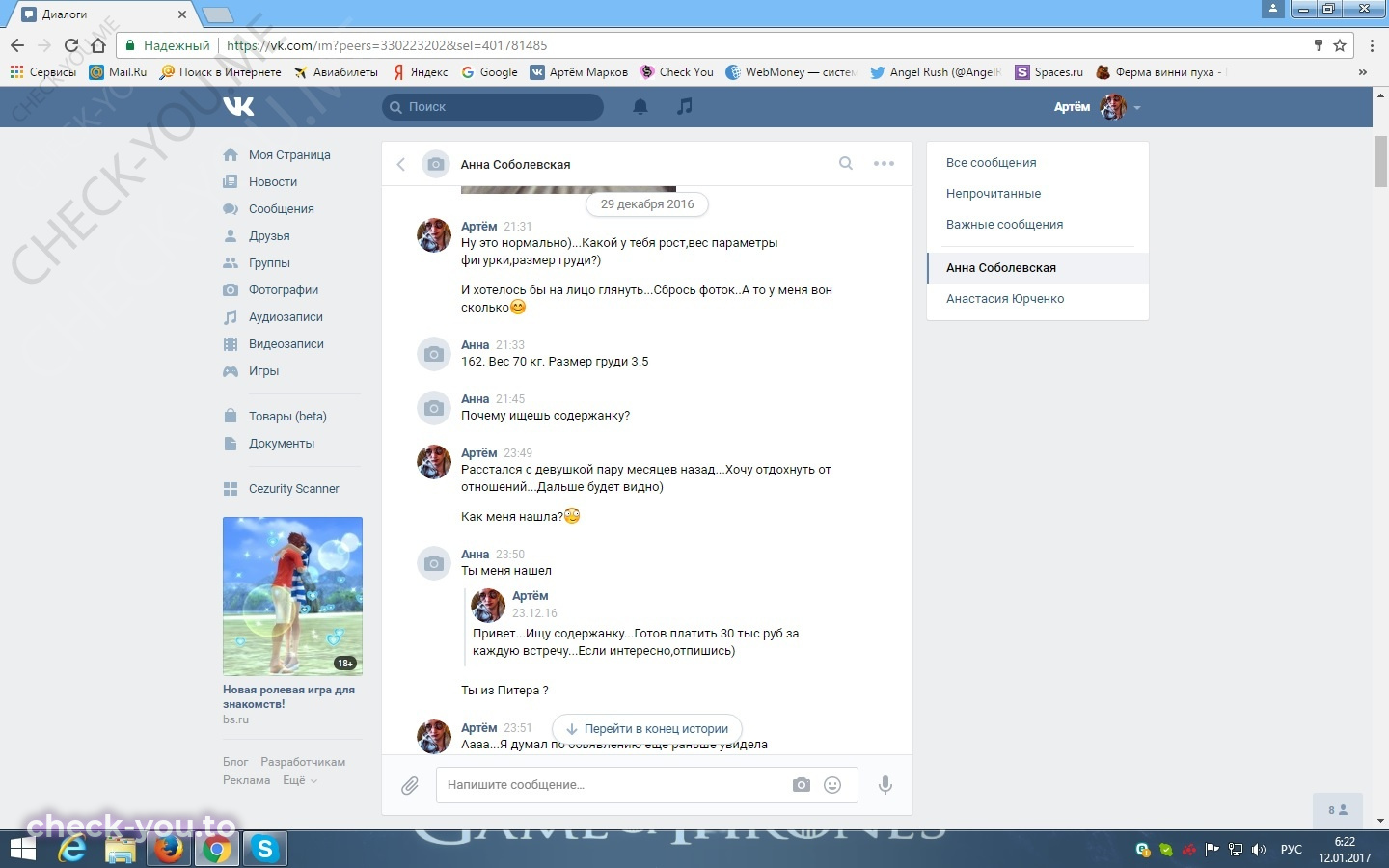Open the Services apps bookmark
The width and height of the screenshot is (1389, 868).
click(42, 72)
